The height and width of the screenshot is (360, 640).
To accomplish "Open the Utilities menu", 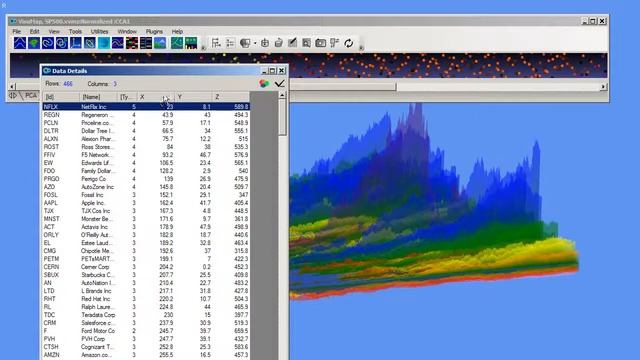I will (x=99, y=31).
